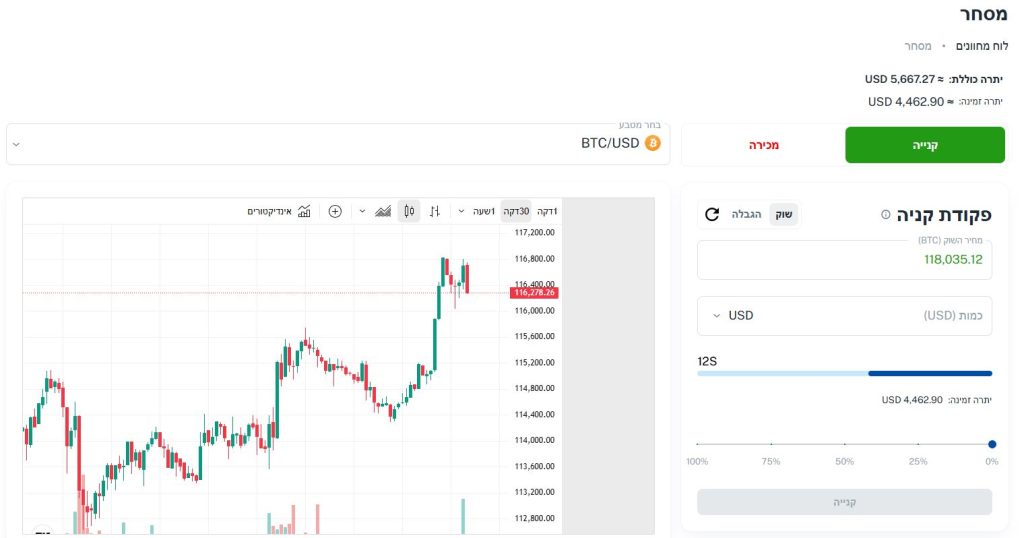Viewport: 1024px width, 538px height.
Task: Switch to the green קנייה tab
Action: (925, 145)
